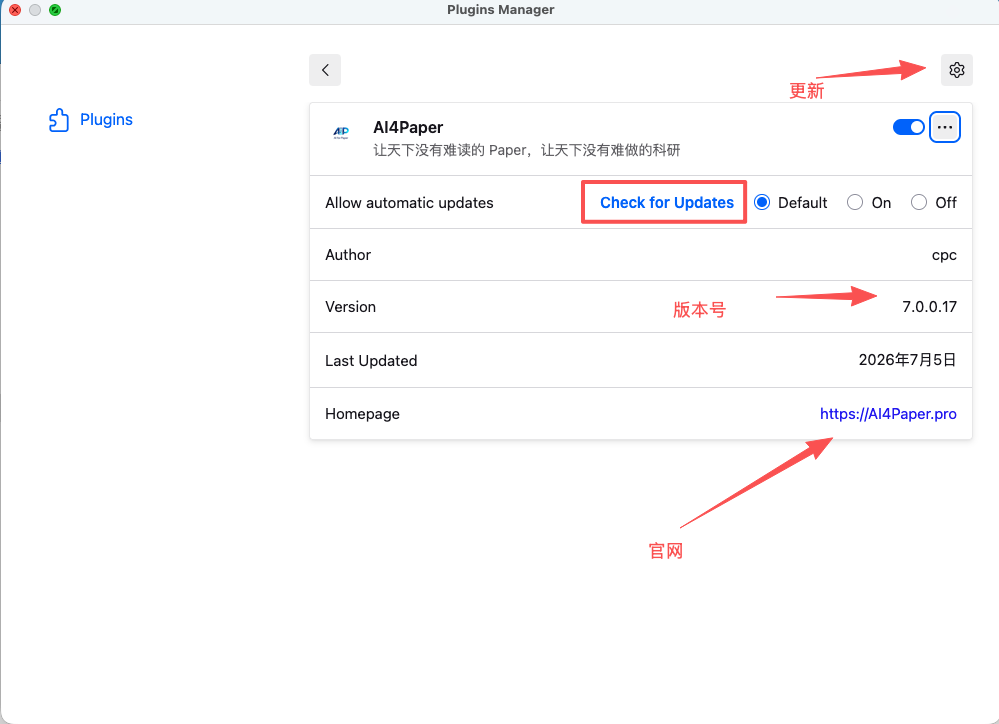999x724 pixels.
Task: Click the Plugins Manager title text
Action: tap(501, 10)
